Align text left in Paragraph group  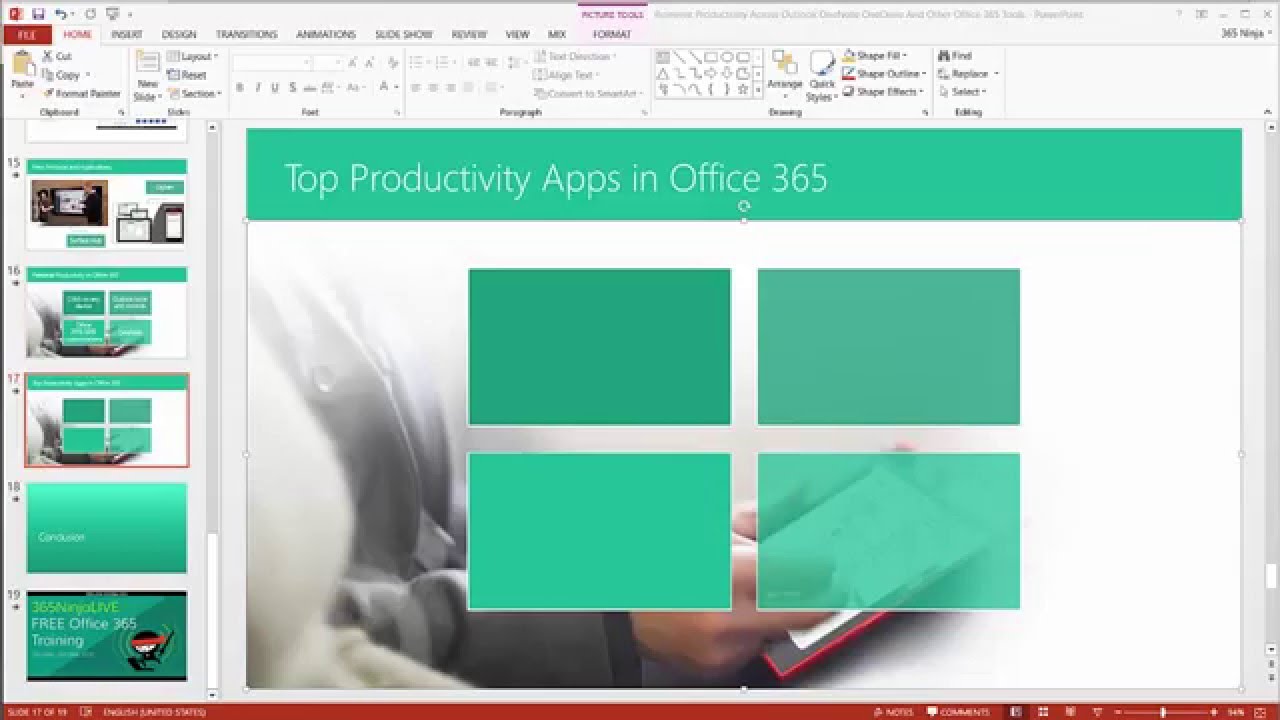415,88
